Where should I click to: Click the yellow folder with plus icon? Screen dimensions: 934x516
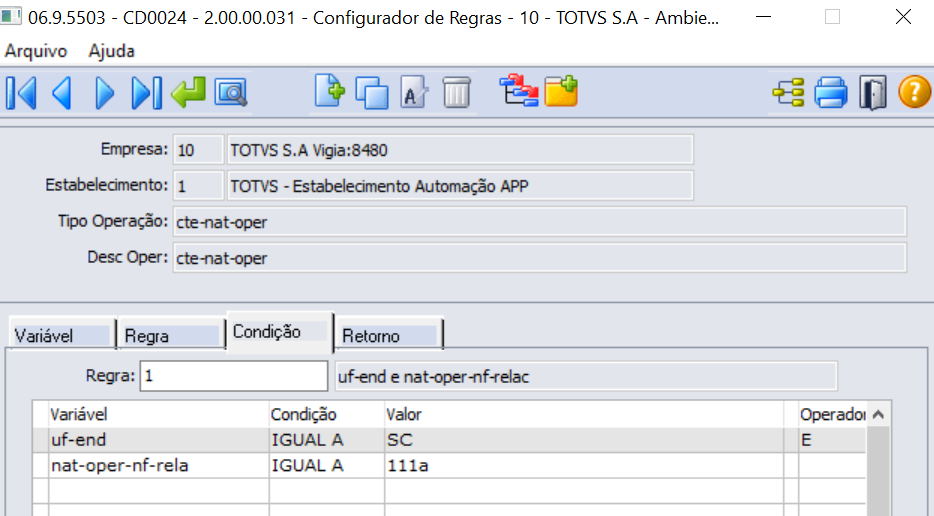tap(561, 92)
